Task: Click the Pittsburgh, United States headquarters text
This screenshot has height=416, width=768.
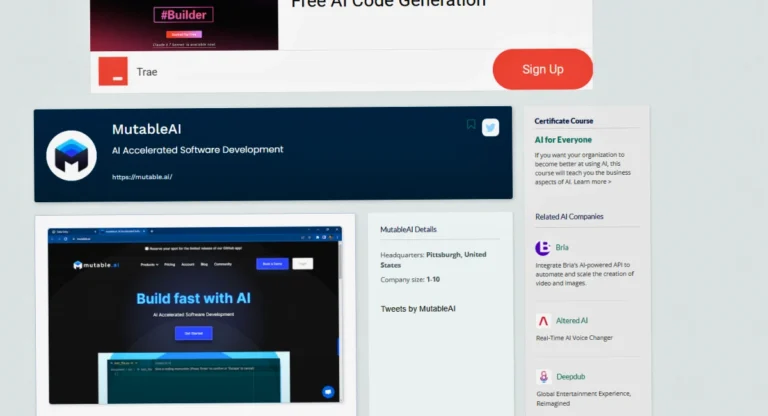Action: [433, 260]
